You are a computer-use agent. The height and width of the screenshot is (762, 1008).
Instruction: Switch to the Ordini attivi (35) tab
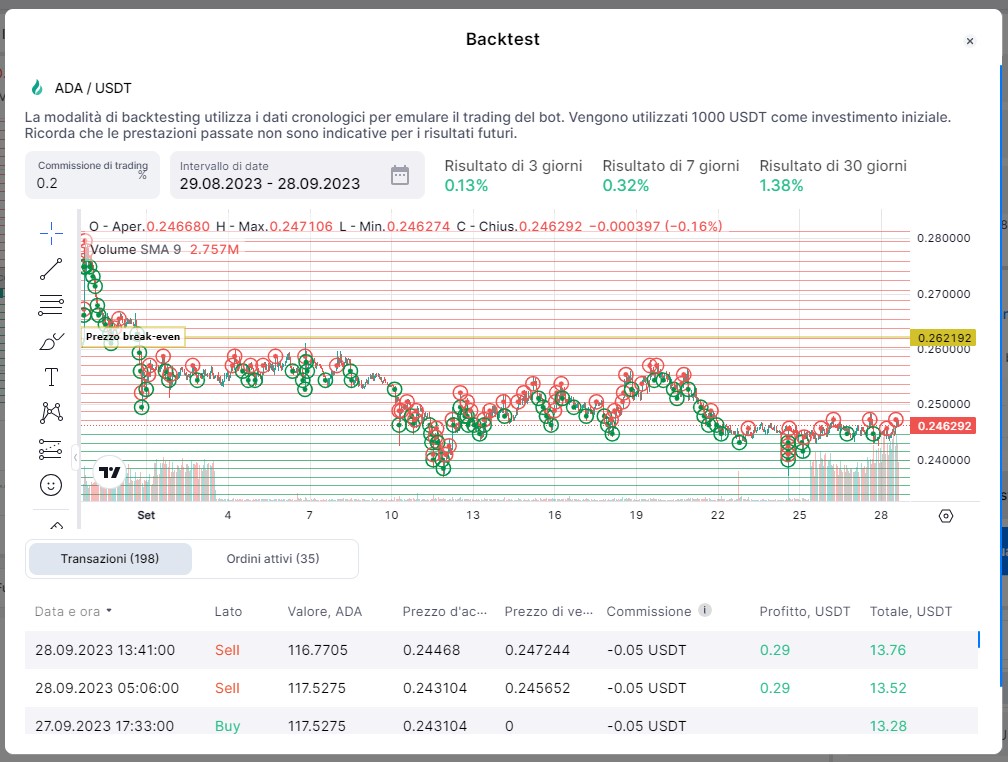tap(273, 559)
